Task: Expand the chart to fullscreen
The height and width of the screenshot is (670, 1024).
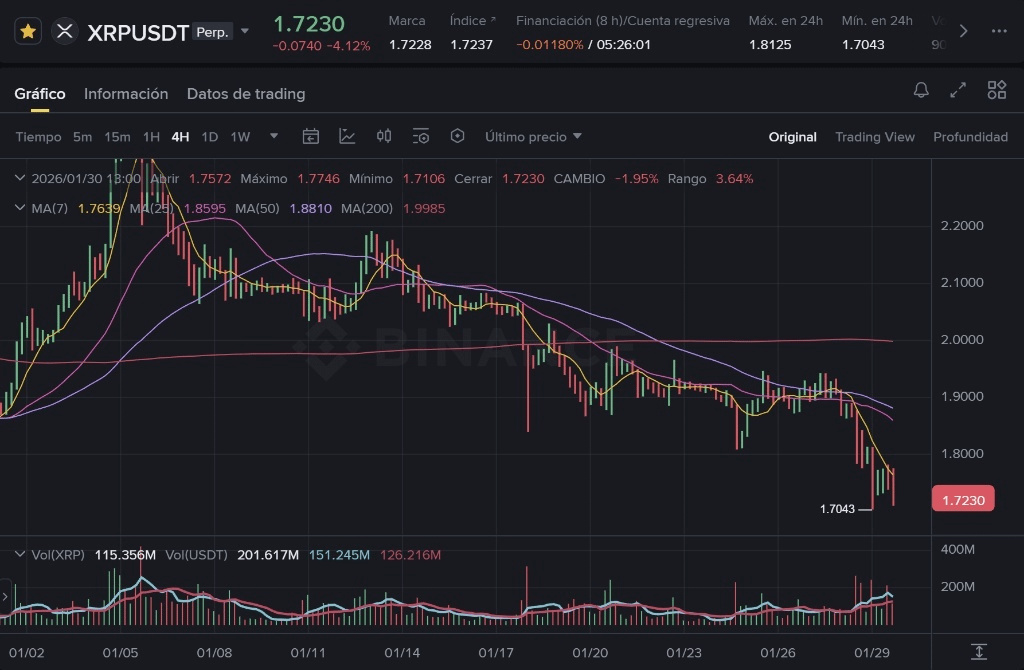Action: (x=958, y=91)
